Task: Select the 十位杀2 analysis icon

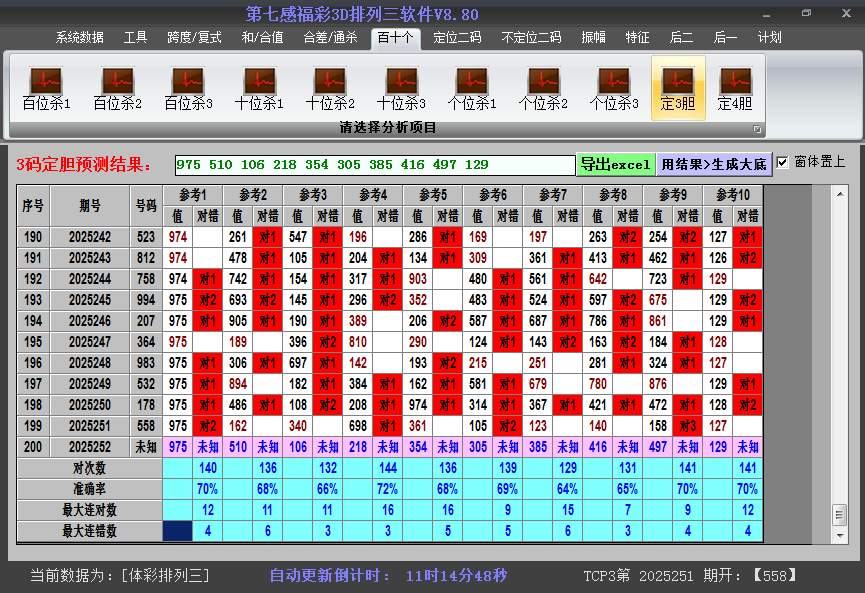Action: pos(330,88)
